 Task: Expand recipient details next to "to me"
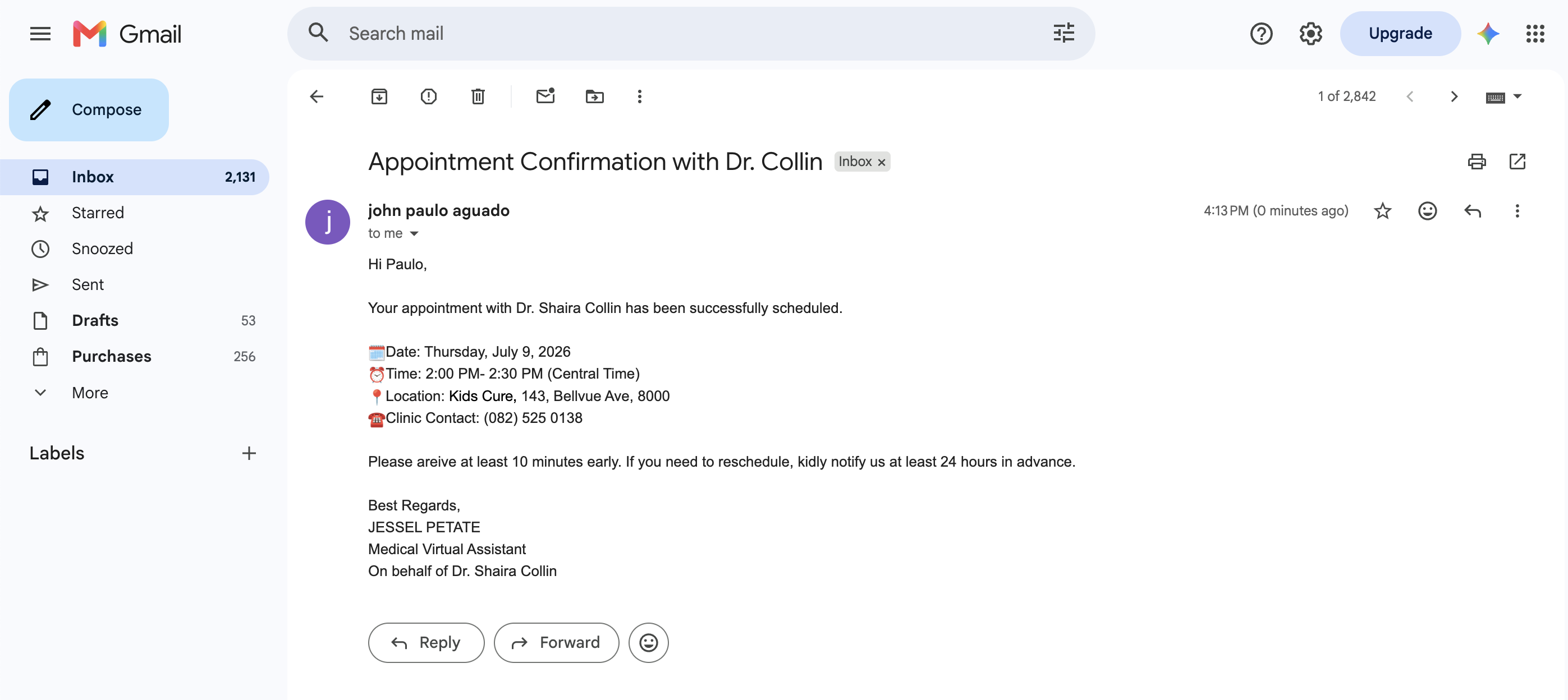point(414,233)
